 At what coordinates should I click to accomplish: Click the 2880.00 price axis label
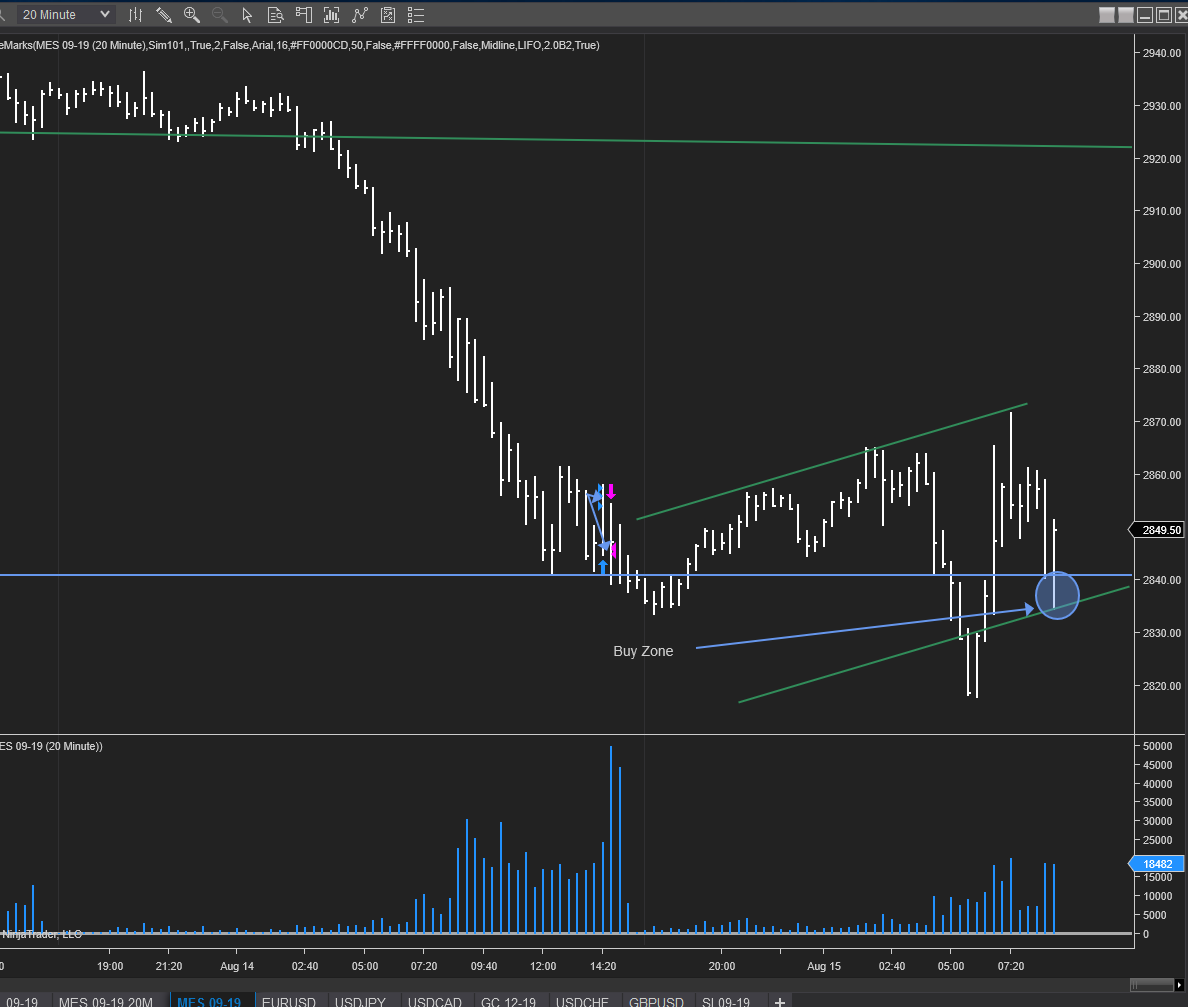click(1161, 369)
